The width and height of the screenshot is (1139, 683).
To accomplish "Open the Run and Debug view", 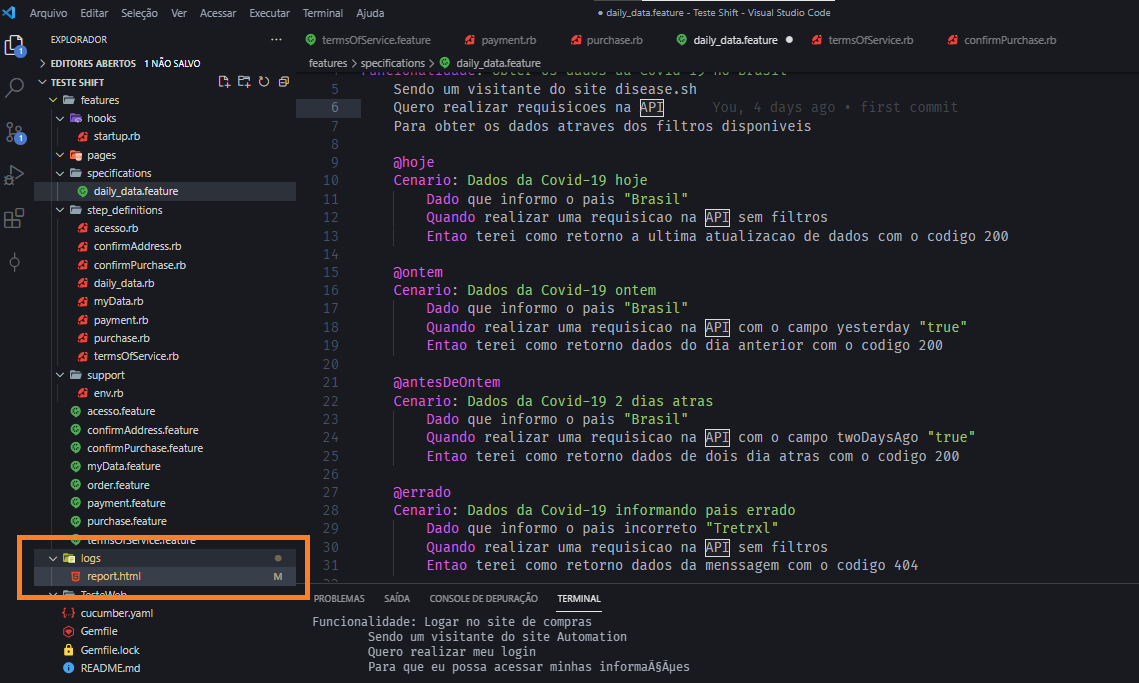I will [x=15, y=175].
